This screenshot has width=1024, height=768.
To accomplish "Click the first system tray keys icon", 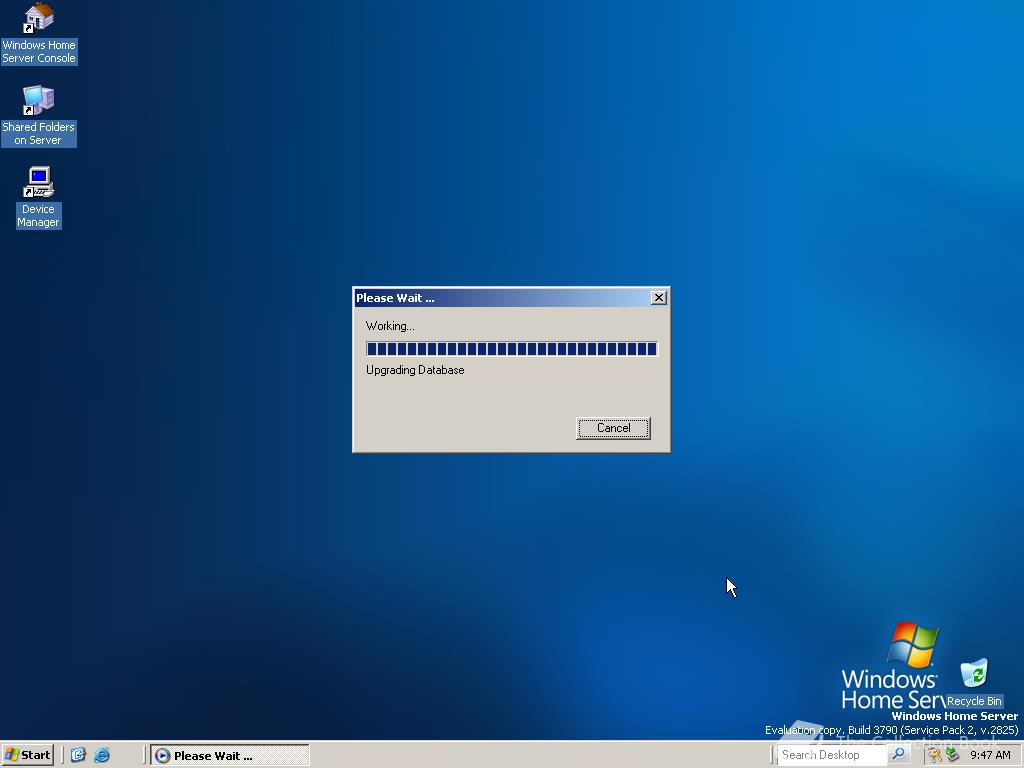I will click(936, 755).
